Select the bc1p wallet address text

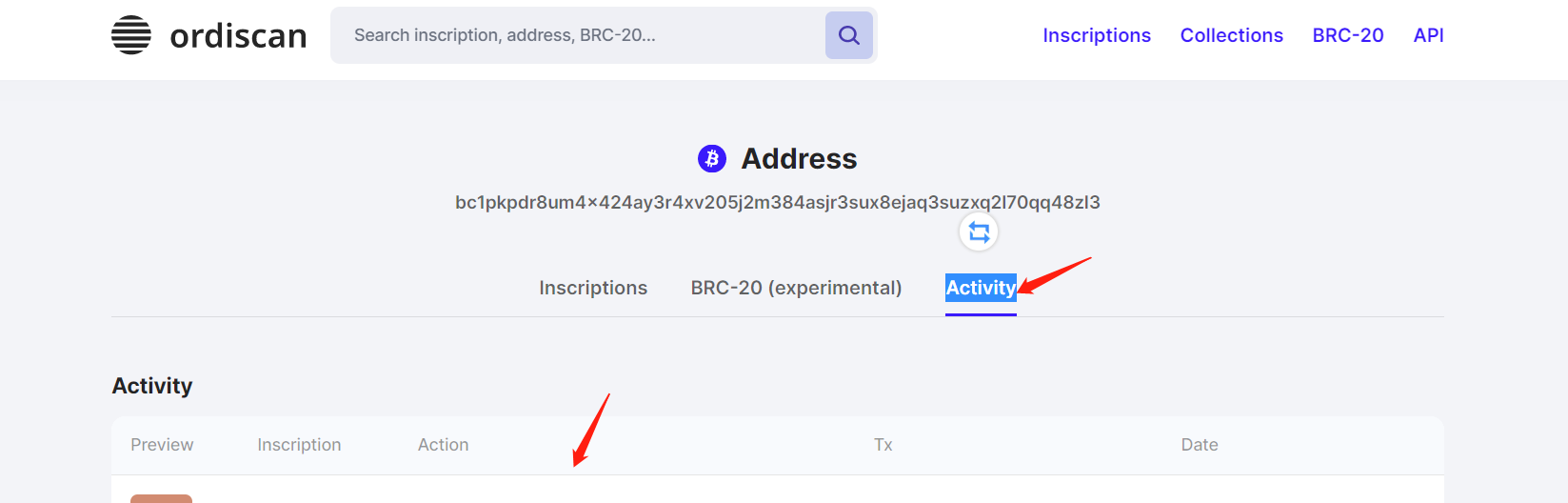coord(777,202)
